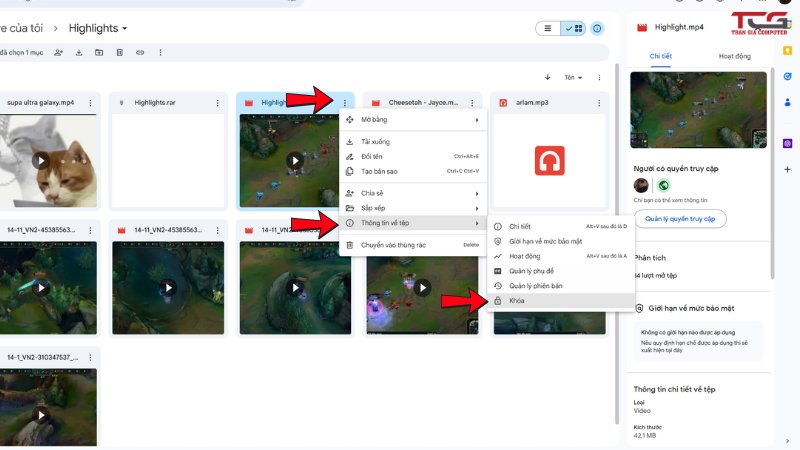Click the Quản lý quyền truy cập button

680,219
